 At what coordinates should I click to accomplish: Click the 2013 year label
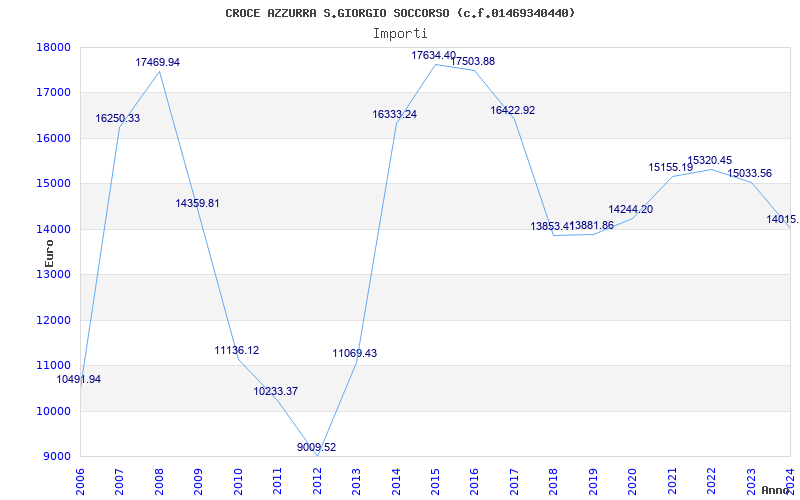point(356,481)
